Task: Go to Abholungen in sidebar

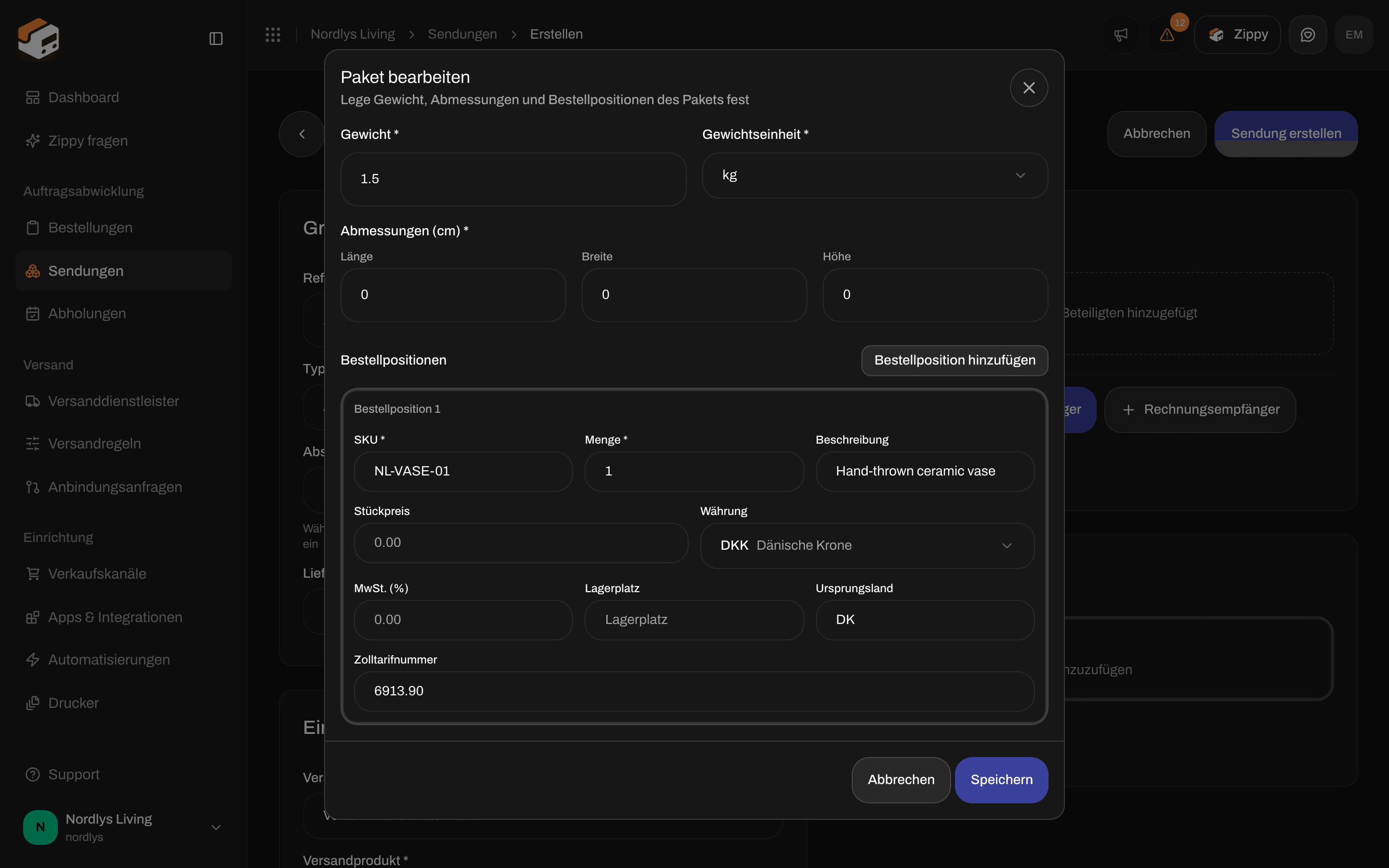Action: click(x=123, y=313)
